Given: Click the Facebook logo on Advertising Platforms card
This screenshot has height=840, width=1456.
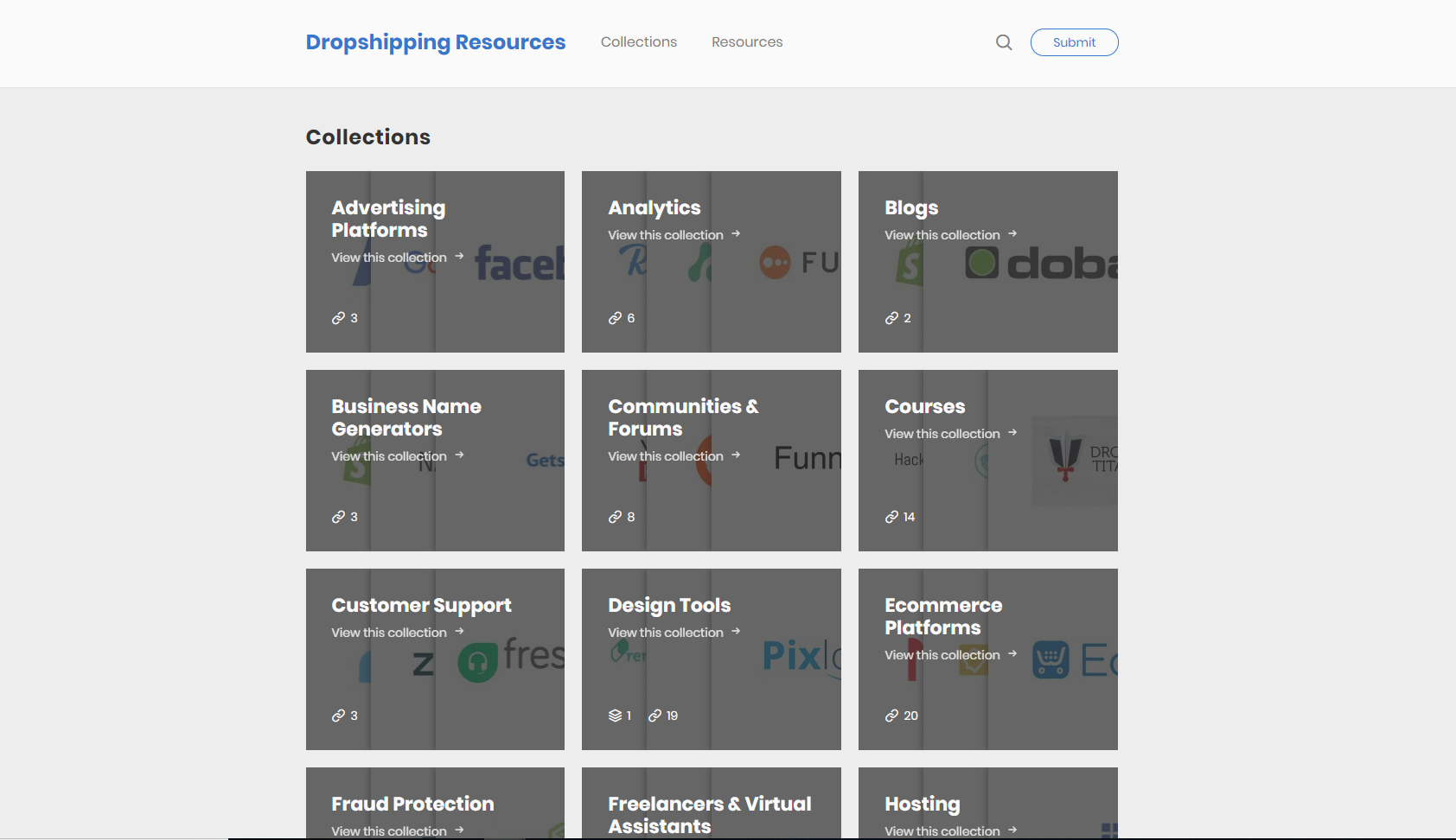Looking at the screenshot, I should click(x=517, y=262).
